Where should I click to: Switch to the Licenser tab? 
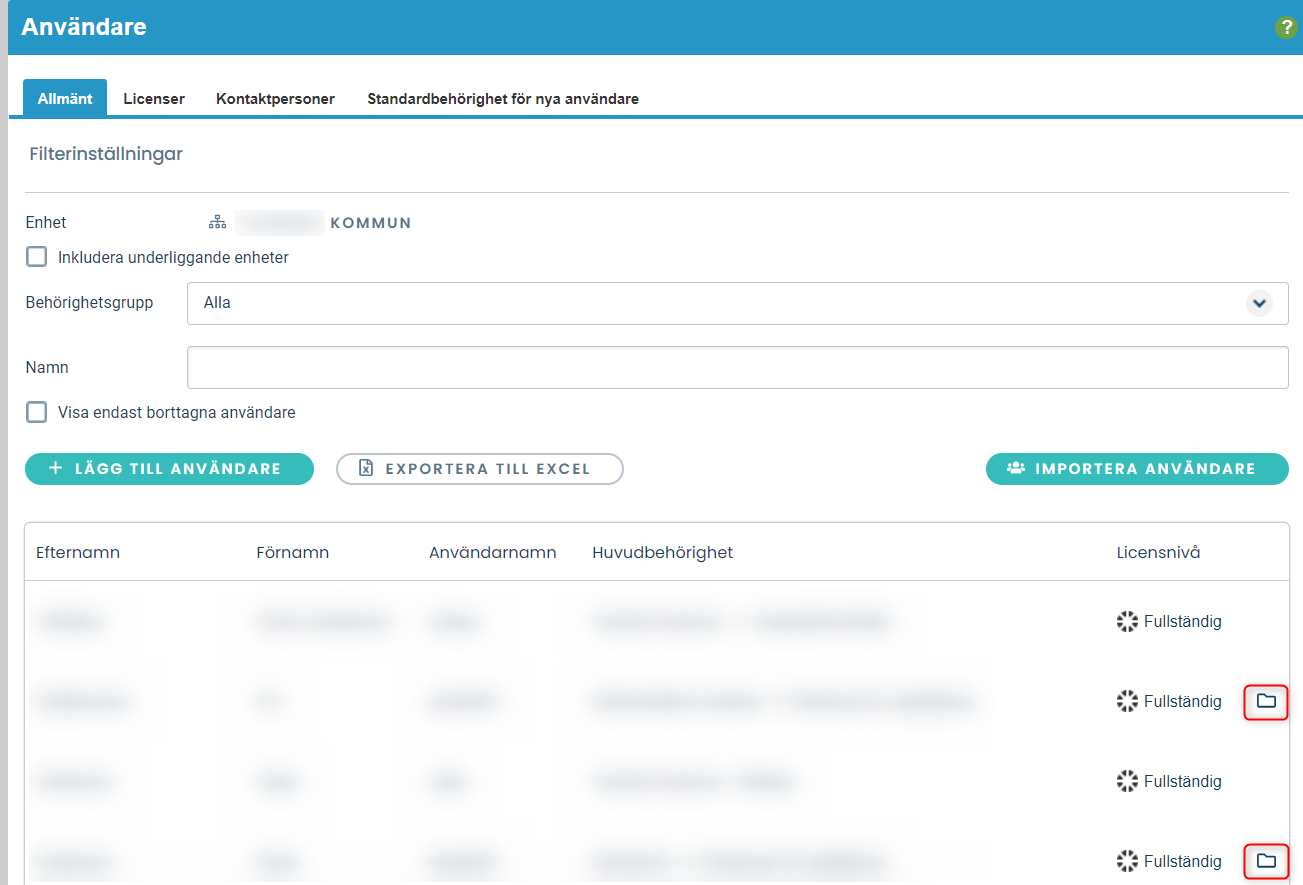pos(154,99)
